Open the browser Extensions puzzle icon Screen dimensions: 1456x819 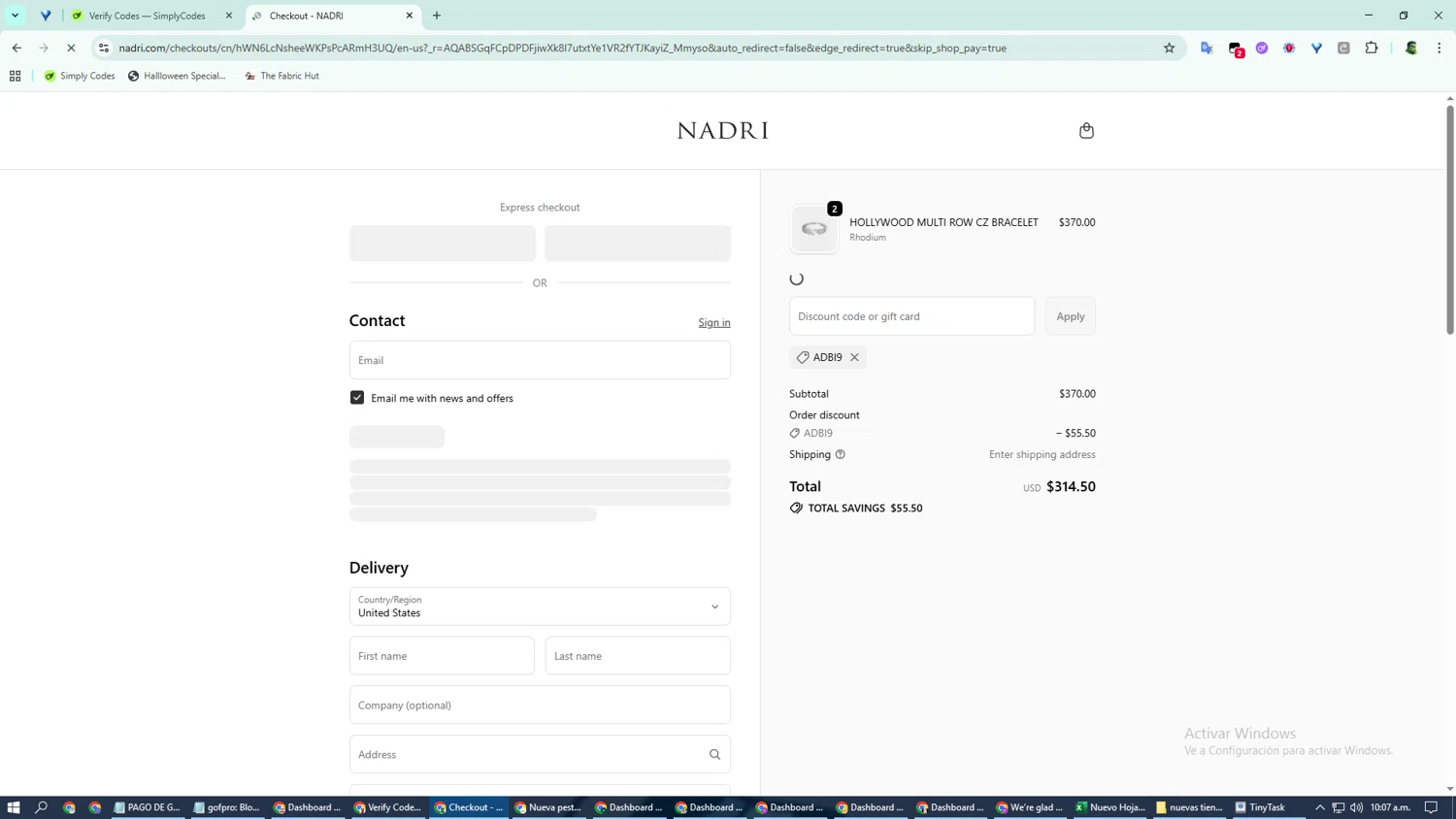pos(1372,48)
